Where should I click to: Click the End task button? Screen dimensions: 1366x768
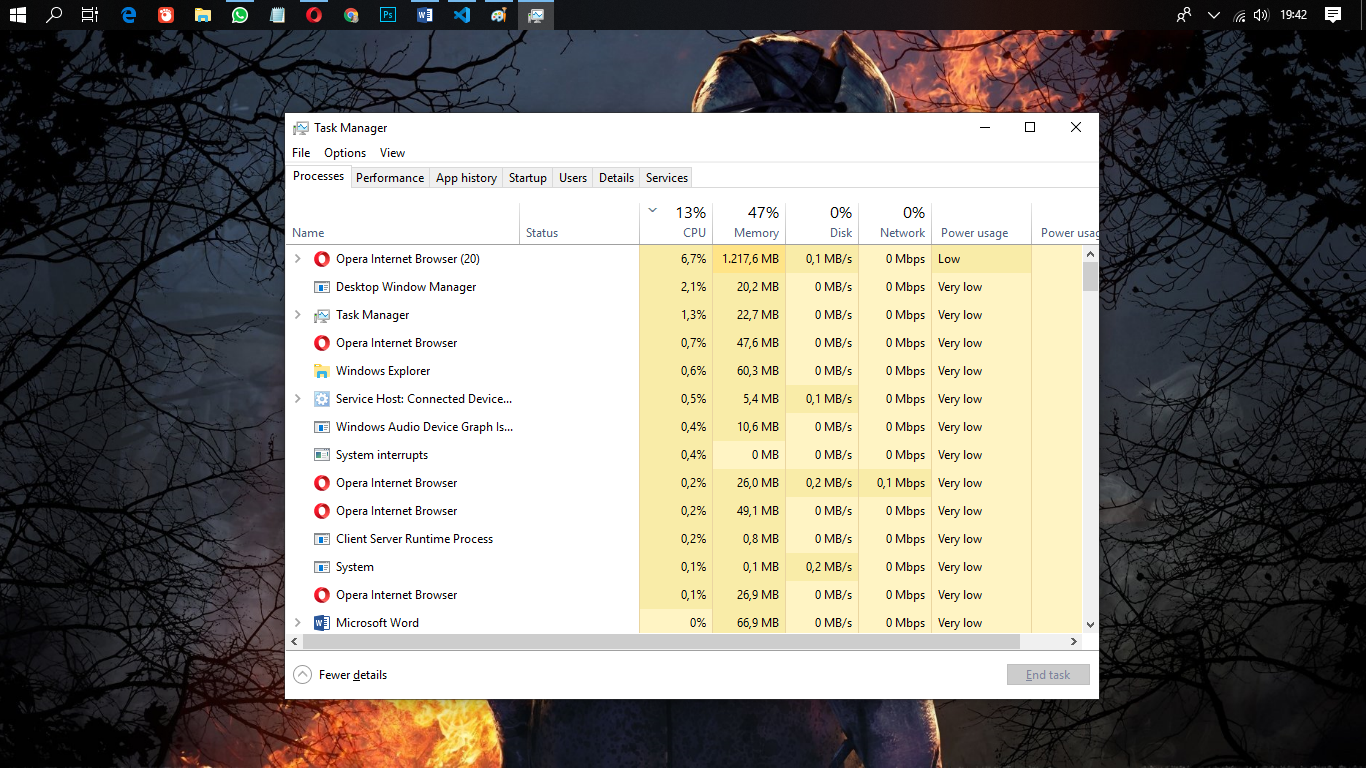[1048, 675]
